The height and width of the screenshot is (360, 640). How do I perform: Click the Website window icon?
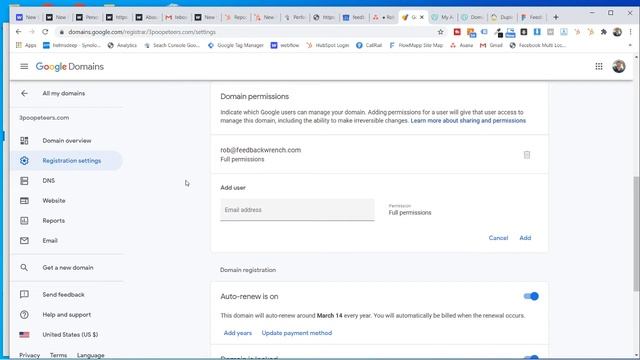point(24,200)
